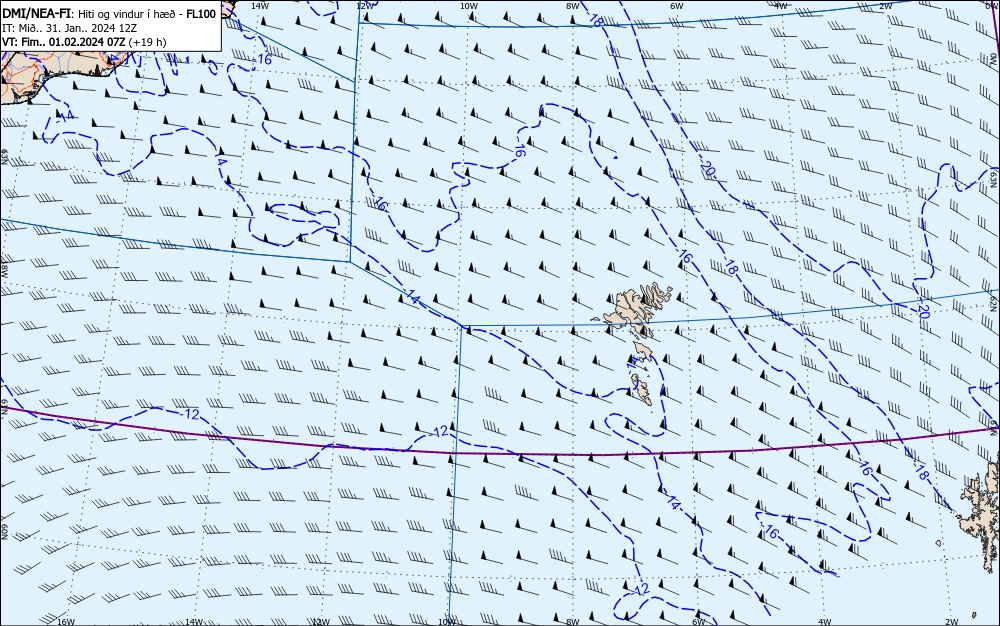This screenshot has height=626, width=1000.
Task: Click the '8W' longitude label on the top edge
Action: click(572, 6)
